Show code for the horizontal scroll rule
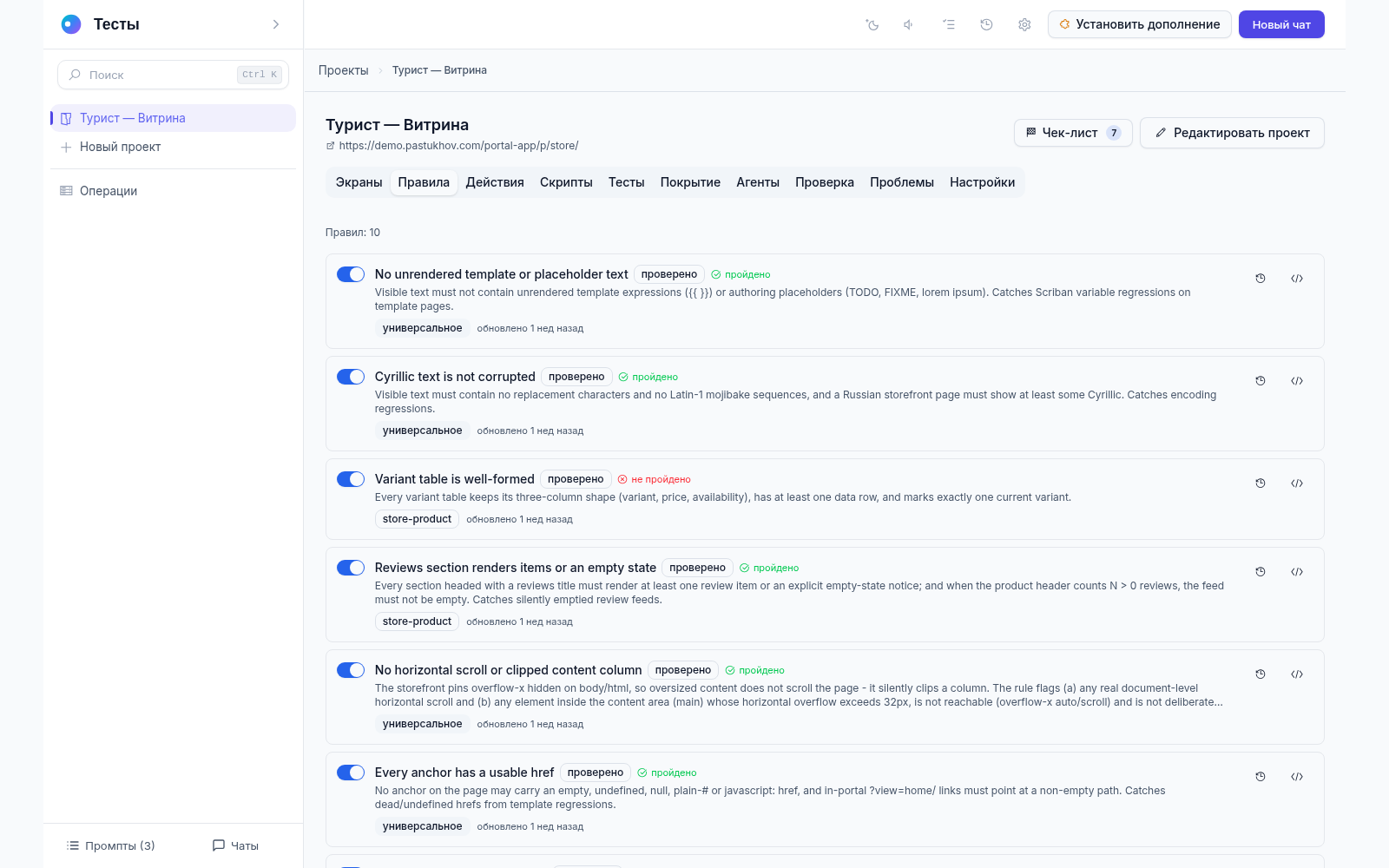 pos(1297,674)
